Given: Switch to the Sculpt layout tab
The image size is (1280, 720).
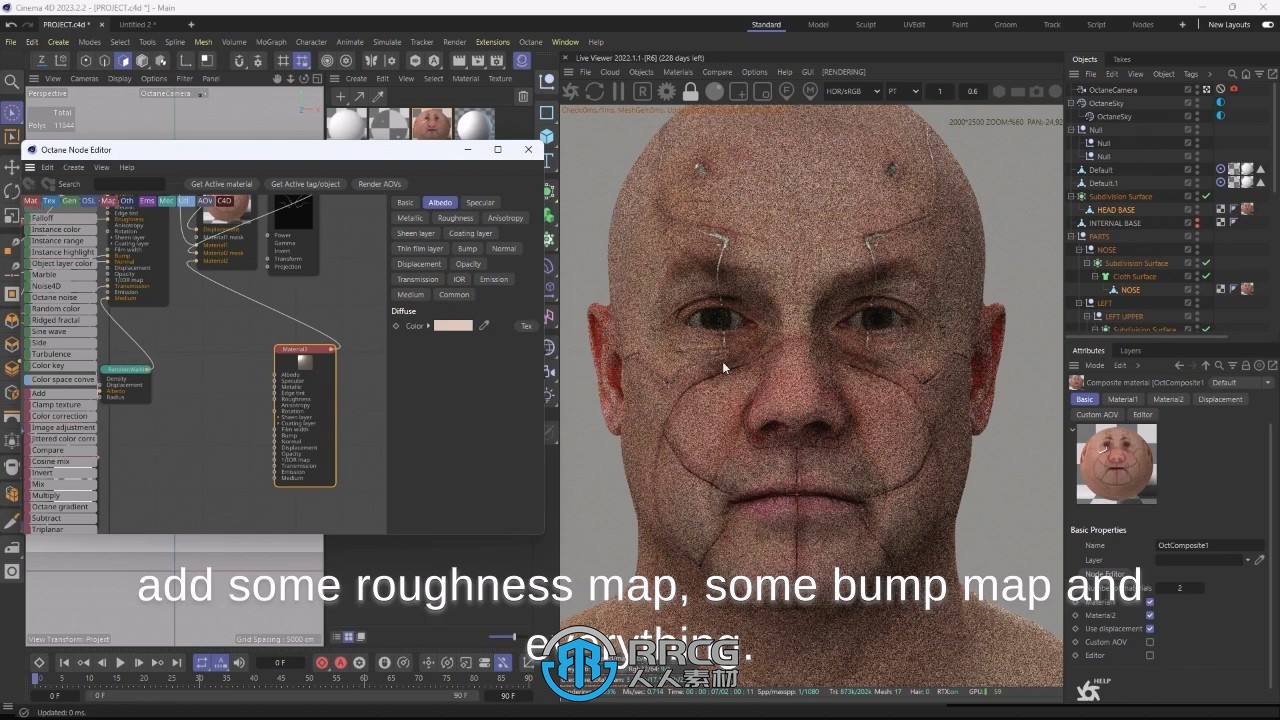Looking at the screenshot, I should pyautogui.click(x=866, y=24).
